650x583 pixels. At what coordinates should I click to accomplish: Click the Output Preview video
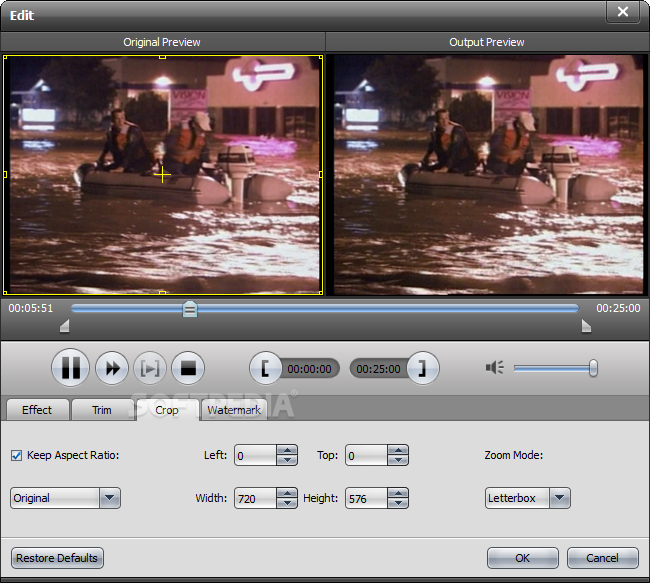tap(488, 175)
